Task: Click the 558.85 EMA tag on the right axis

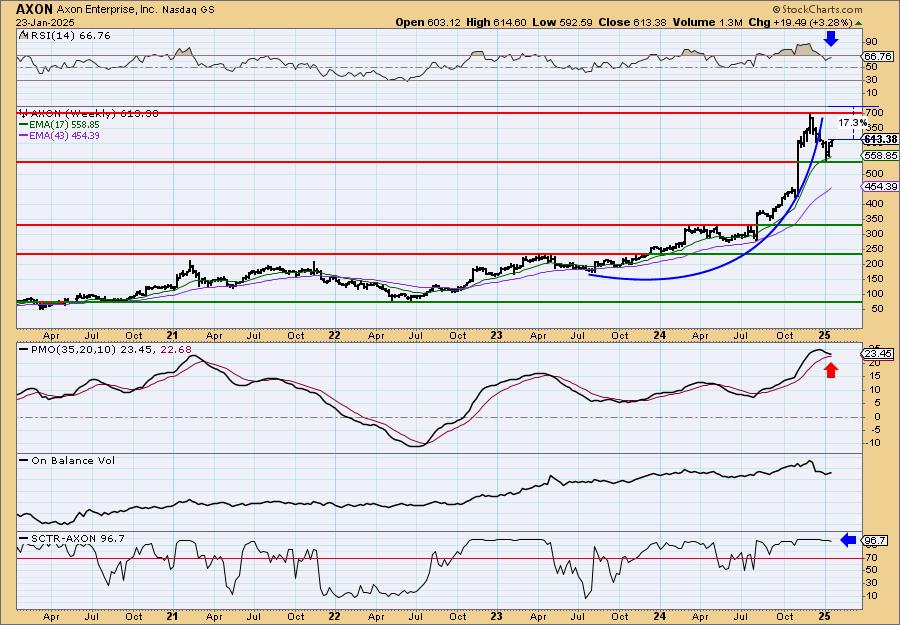Action: click(x=880, y=156)
